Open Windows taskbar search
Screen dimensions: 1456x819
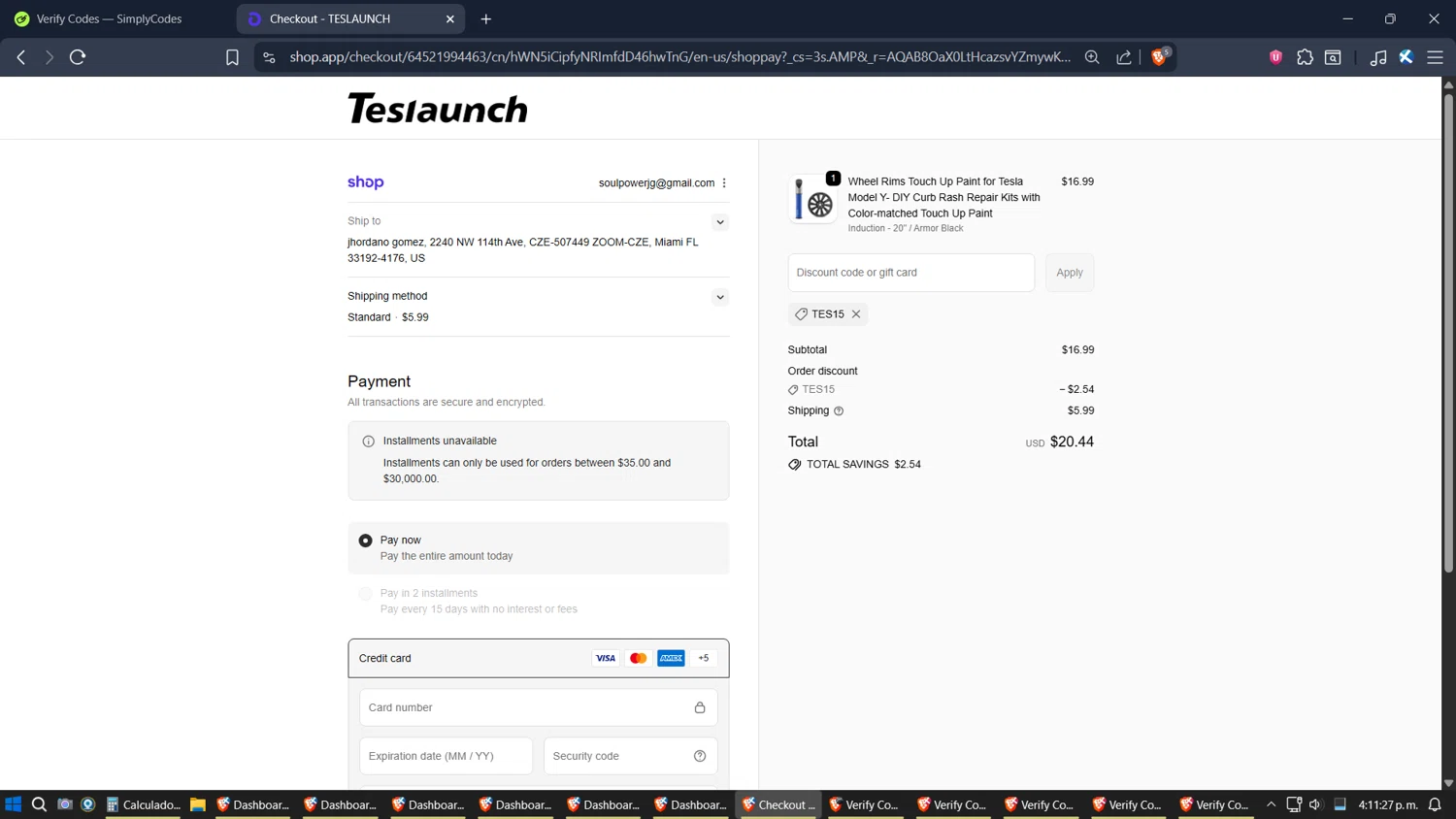pos(39,804)
